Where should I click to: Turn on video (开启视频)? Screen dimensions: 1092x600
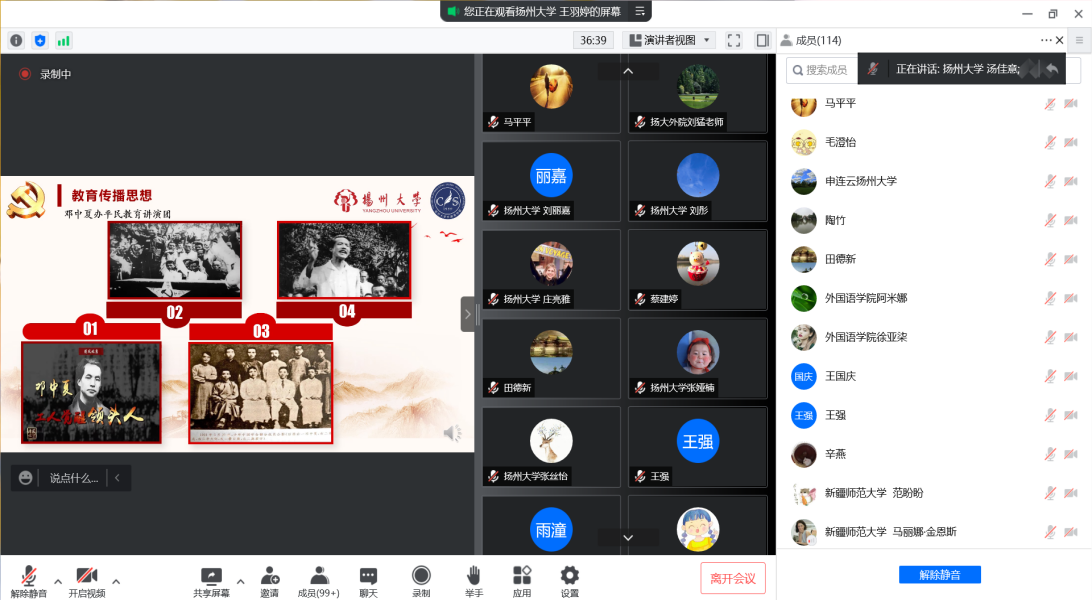[x=87, y=576]
